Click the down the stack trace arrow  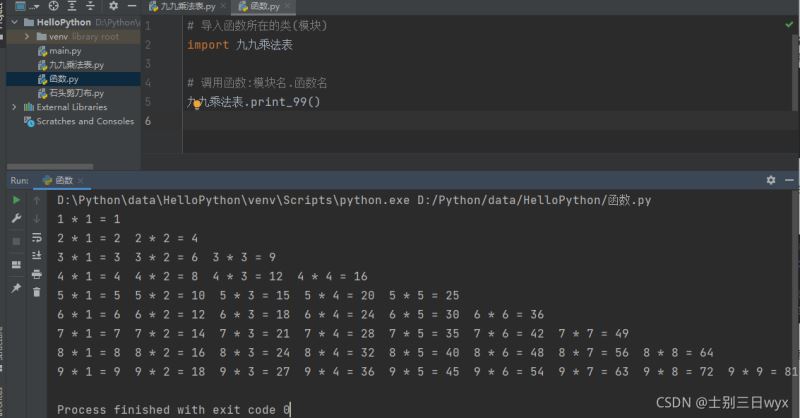coord(37,218)
